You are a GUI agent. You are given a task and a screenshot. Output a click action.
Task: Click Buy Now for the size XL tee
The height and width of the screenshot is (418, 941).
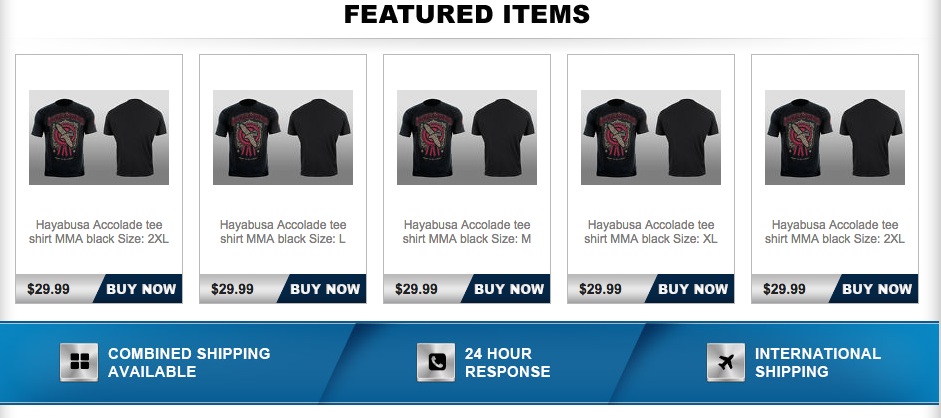[x=693, y=289]
